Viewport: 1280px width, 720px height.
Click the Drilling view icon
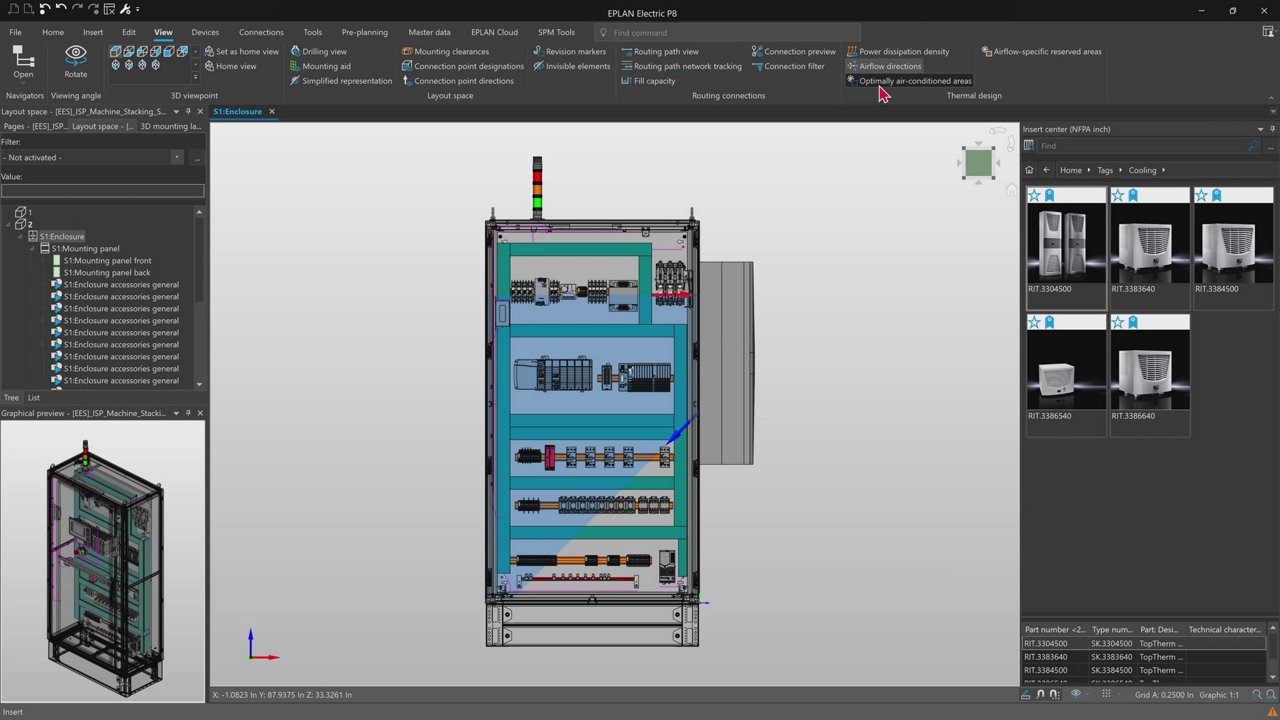(x=296, y=51)
